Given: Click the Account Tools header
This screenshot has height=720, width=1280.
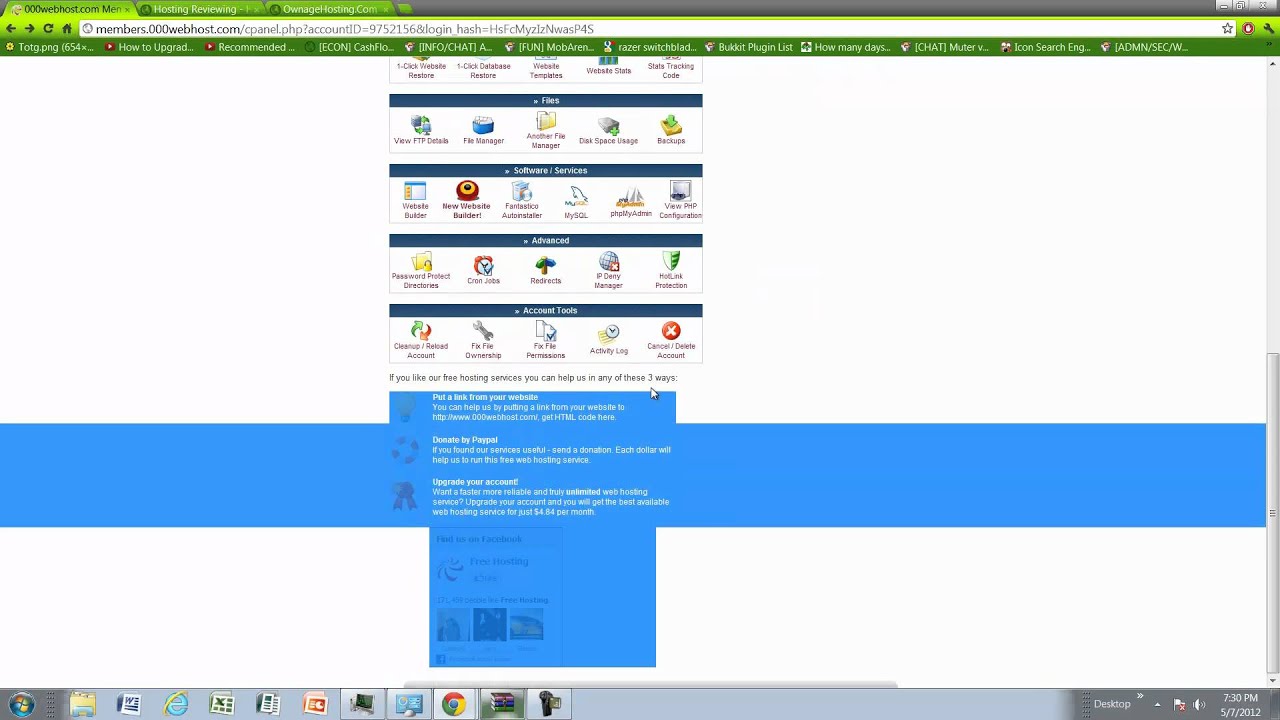Looking at the screenshot, I should coord(546,310).
